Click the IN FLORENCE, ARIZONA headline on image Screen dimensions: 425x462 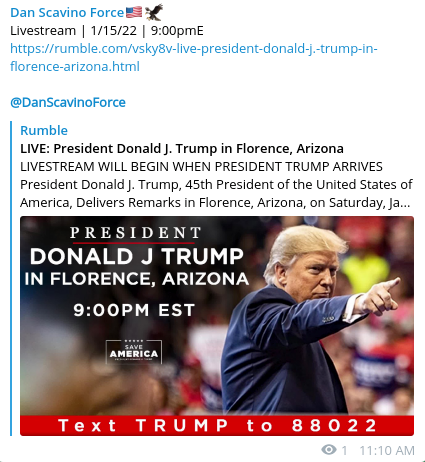(x=137, y=279)
